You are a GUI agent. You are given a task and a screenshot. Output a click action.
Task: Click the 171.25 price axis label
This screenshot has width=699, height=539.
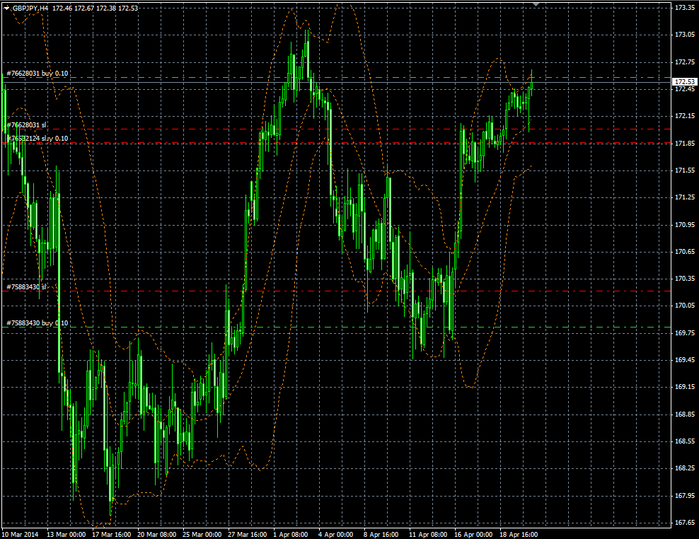tap(685, 197)
